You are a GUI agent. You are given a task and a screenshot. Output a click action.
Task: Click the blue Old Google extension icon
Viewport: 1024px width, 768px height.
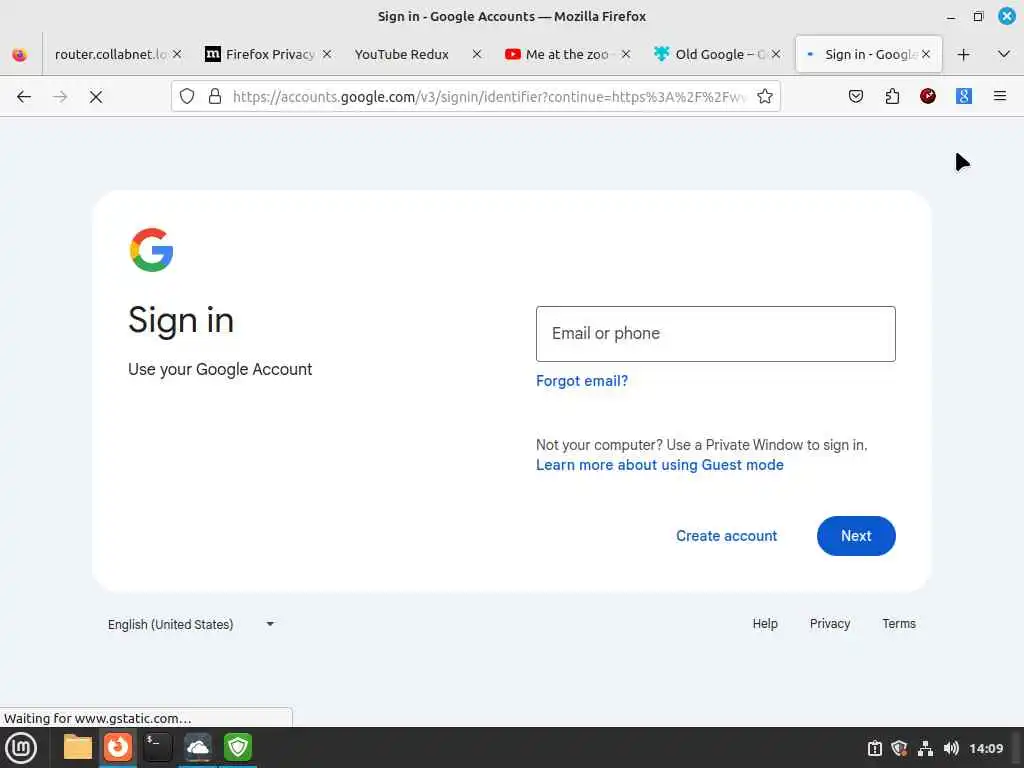[x=964, y=96]
